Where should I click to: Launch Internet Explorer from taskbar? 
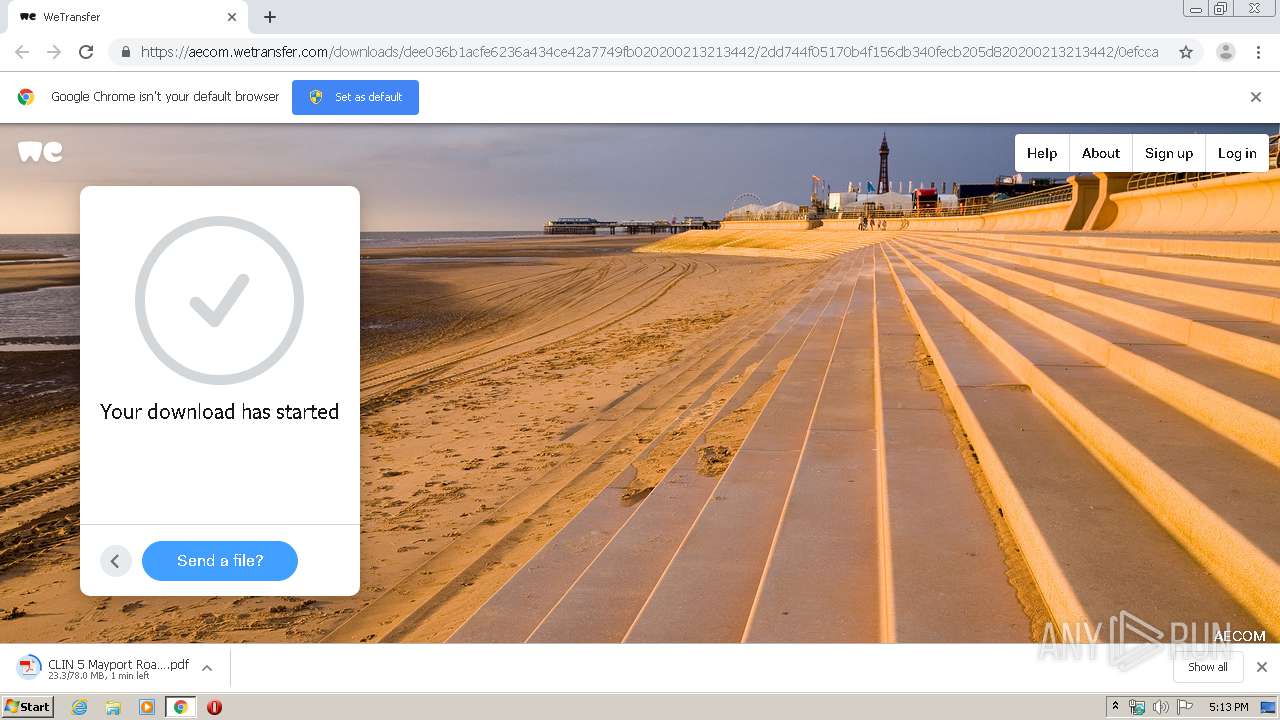[80, 707]
